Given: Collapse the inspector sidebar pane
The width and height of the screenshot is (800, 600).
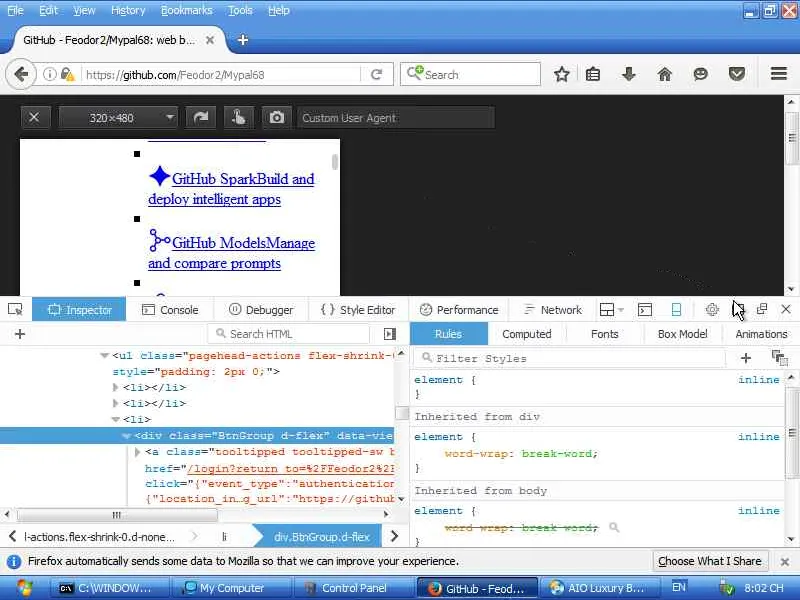Looking at the screenshot, I should (x=390, y=334).
